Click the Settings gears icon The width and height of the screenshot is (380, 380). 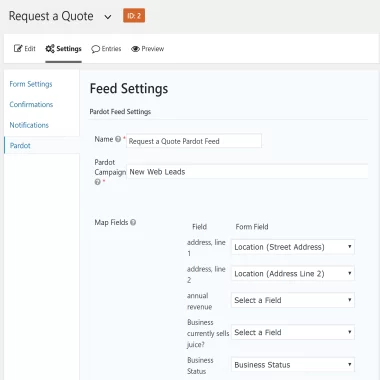click(x=50, y=49)
